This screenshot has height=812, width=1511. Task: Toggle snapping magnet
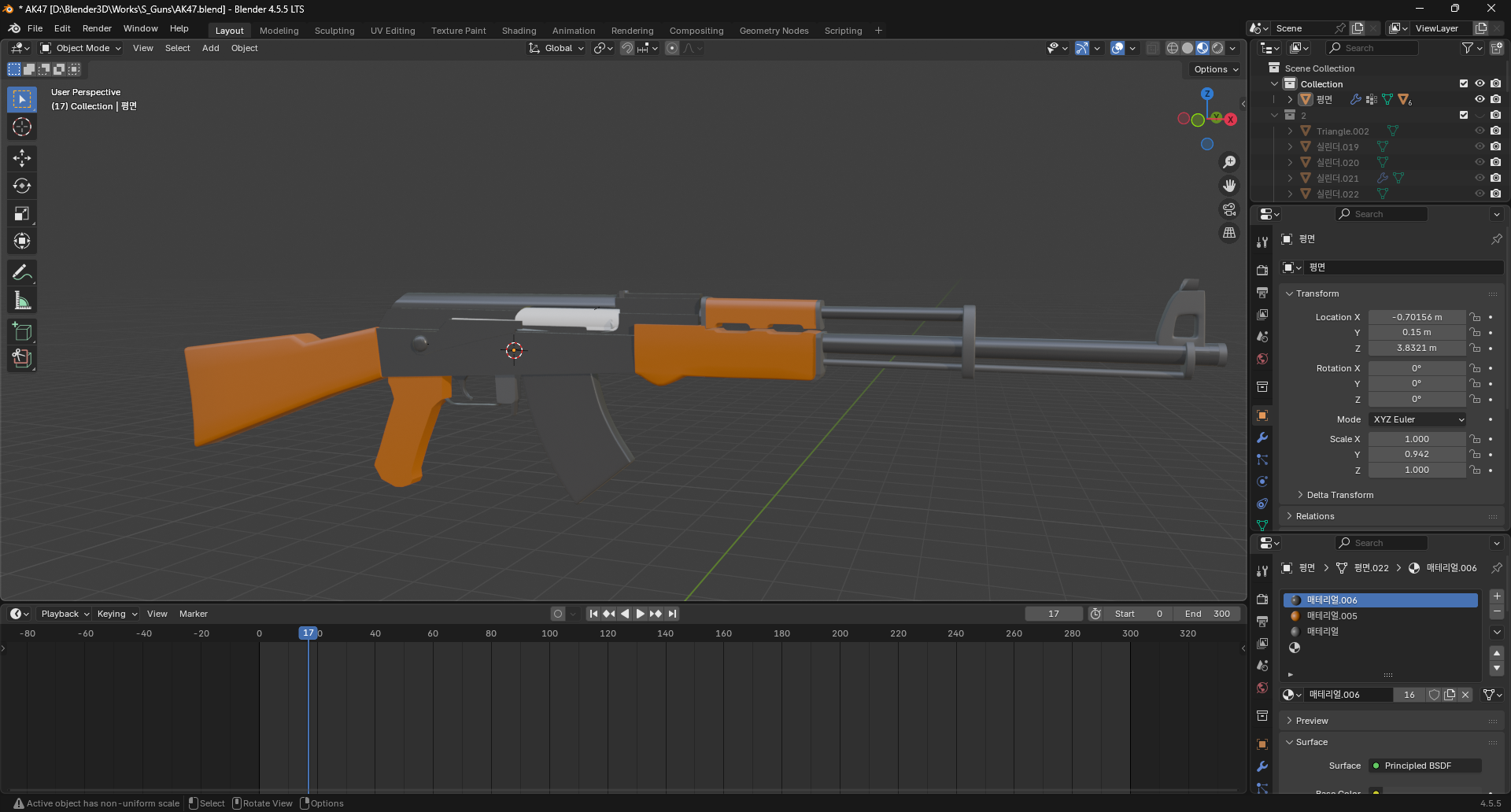click(x=626, y=48)
